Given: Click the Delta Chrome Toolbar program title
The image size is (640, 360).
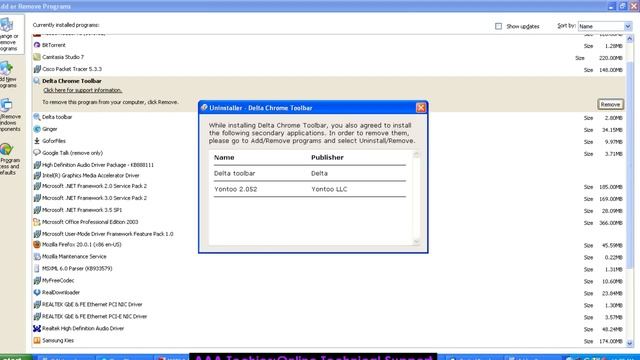Looking at the screenshot, I should point(72,81).
